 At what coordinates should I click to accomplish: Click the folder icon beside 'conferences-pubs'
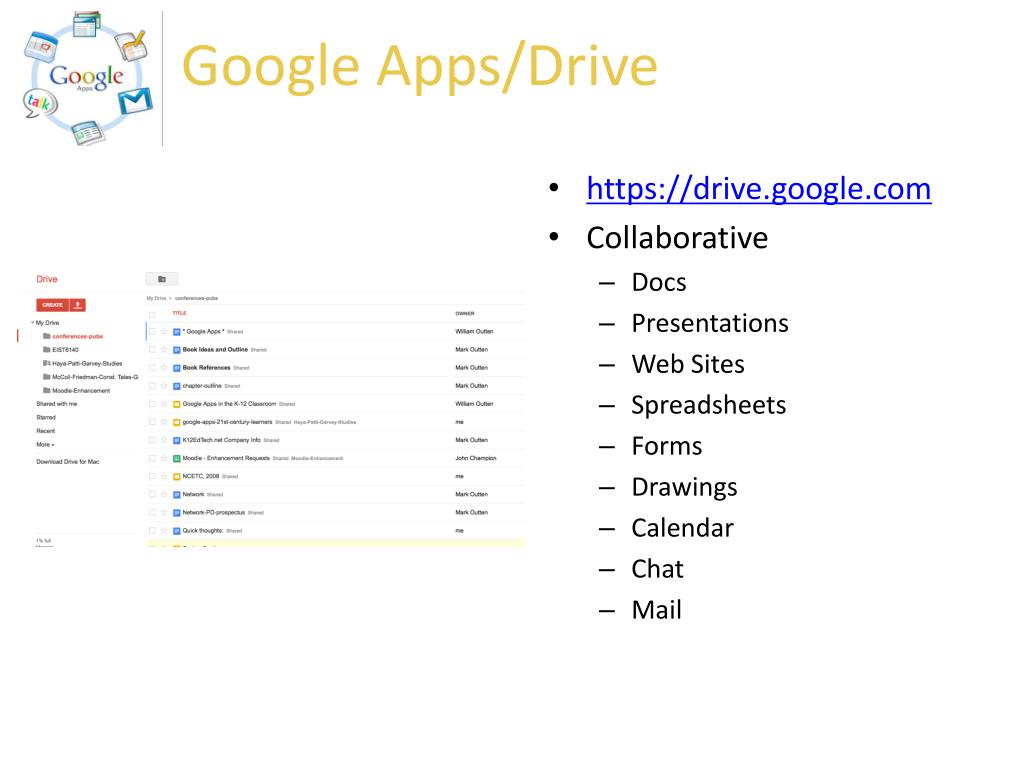(x=46, y=336)
